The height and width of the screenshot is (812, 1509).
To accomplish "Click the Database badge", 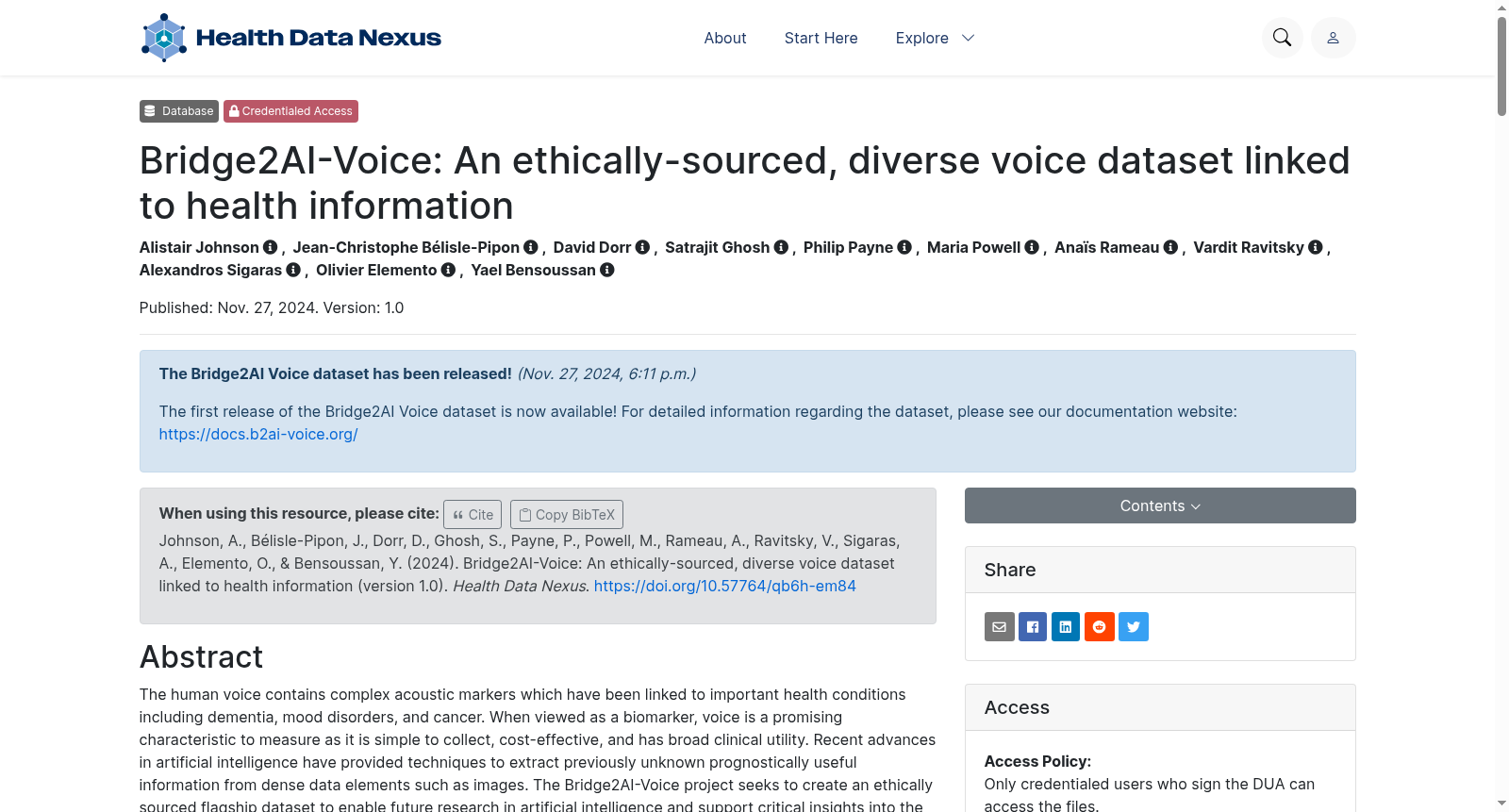I will tap(179, 111).
